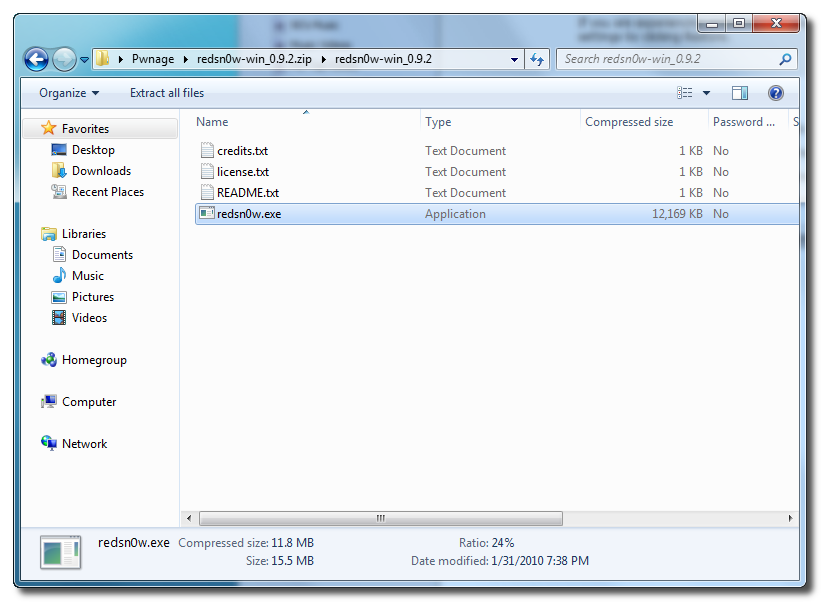Navigate to the redsn0w-win_0.9.2.zip breadcrumb
This screenshot has width=821, height=602.
point(254,59)
